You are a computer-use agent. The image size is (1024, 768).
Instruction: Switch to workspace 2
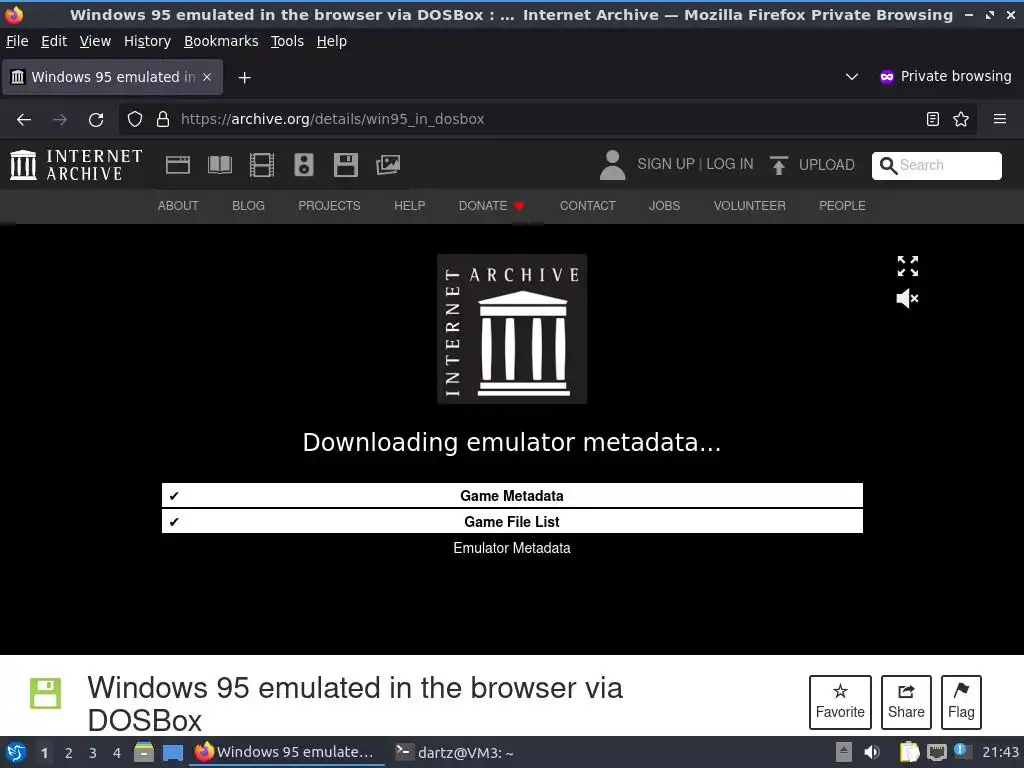pyautogui.click(x=69, y=753)
